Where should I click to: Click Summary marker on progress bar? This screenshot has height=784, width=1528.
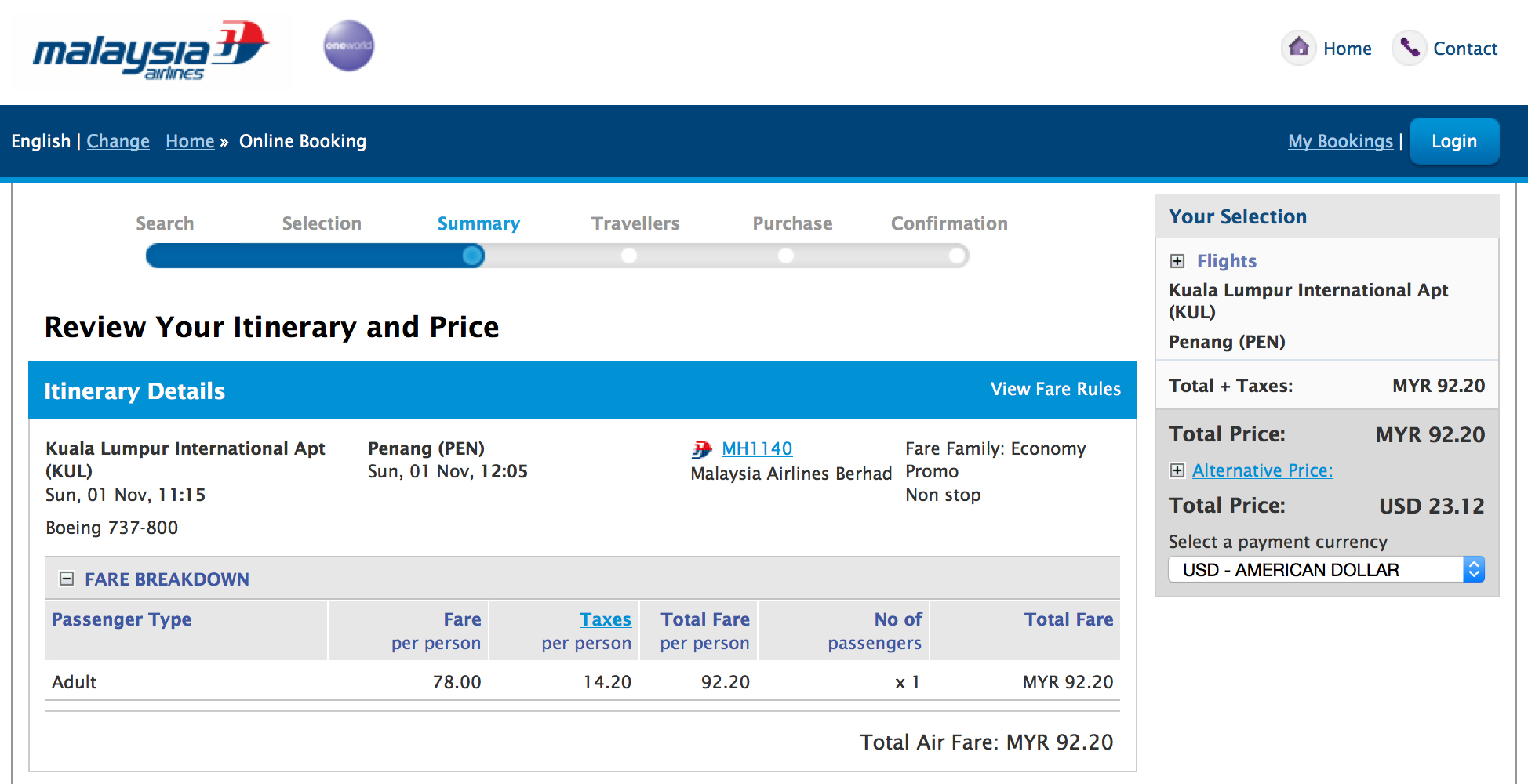point(473,256)
